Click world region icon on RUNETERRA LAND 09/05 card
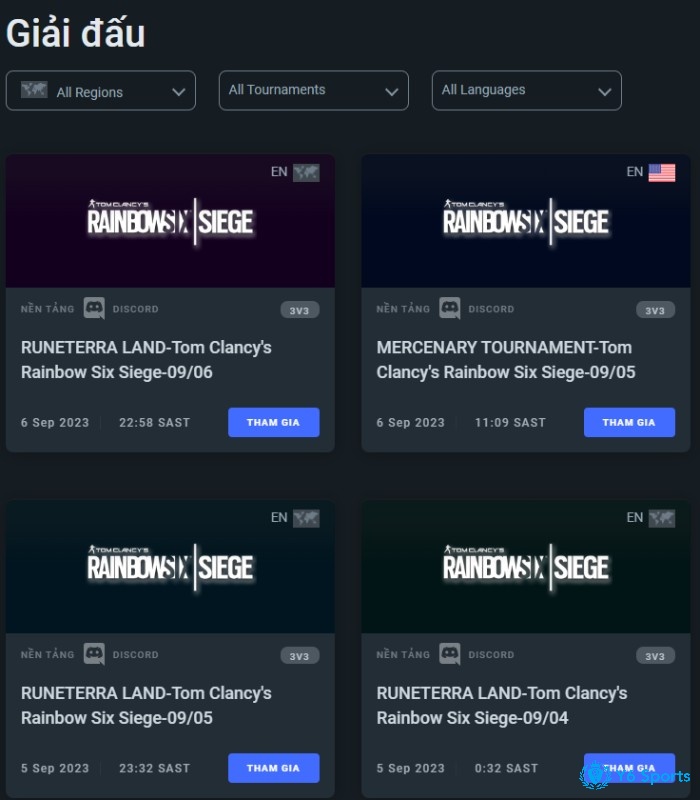Viewport: 700px width, 800px height. pyautogui.click(x=306, y=518)
